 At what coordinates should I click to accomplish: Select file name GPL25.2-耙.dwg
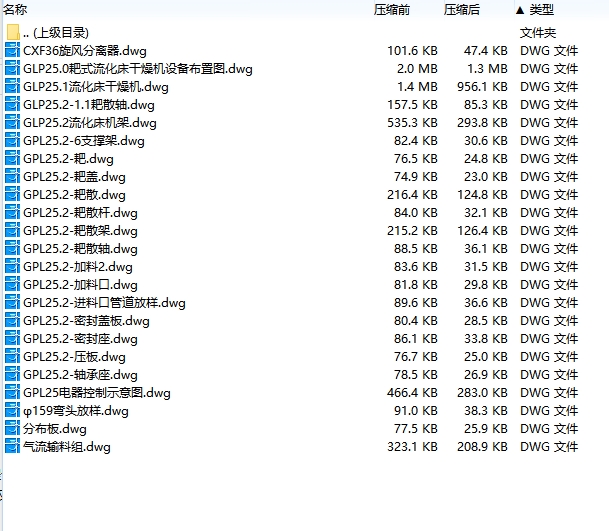click(68, 159)
